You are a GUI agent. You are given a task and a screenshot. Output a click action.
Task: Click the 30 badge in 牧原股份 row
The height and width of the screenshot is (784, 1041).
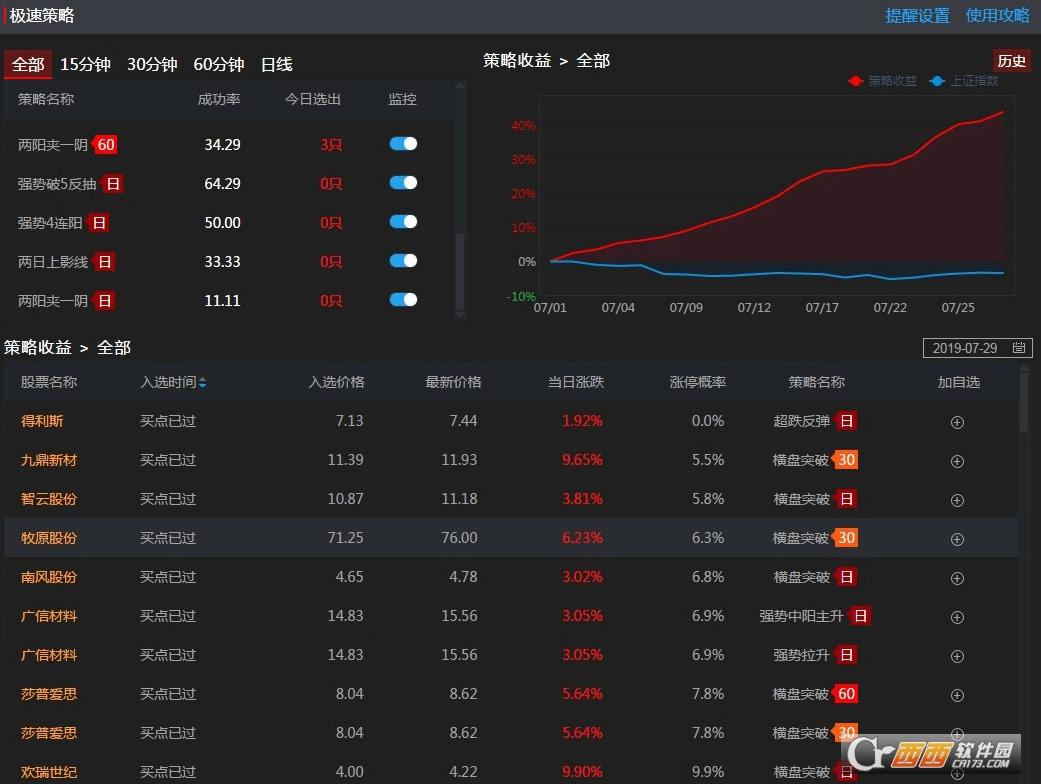[845, 538]
